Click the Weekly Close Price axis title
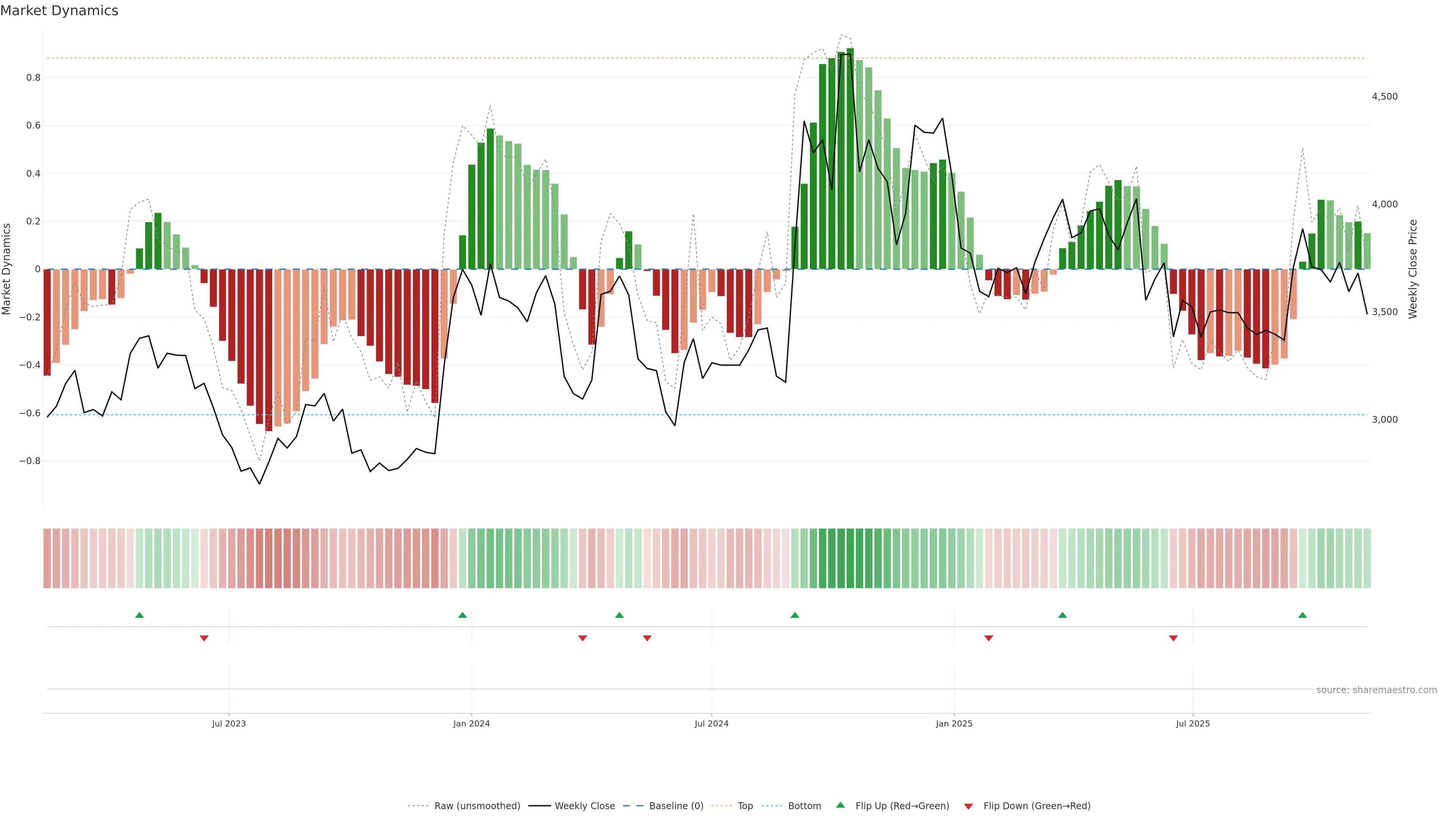The image size is (1456, 819). pos(1412,269)
